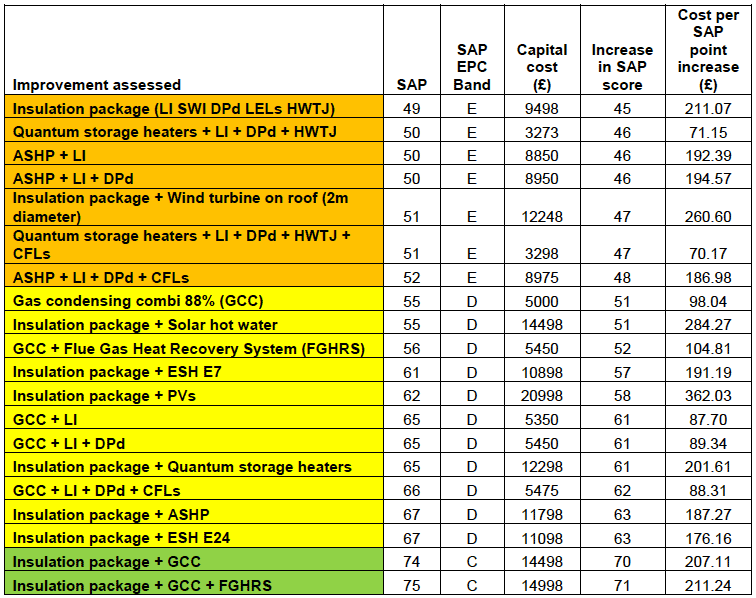The height and width of the screenshot is (598, 756).
Task: Select the value 176.16
Action: (708, 538)
